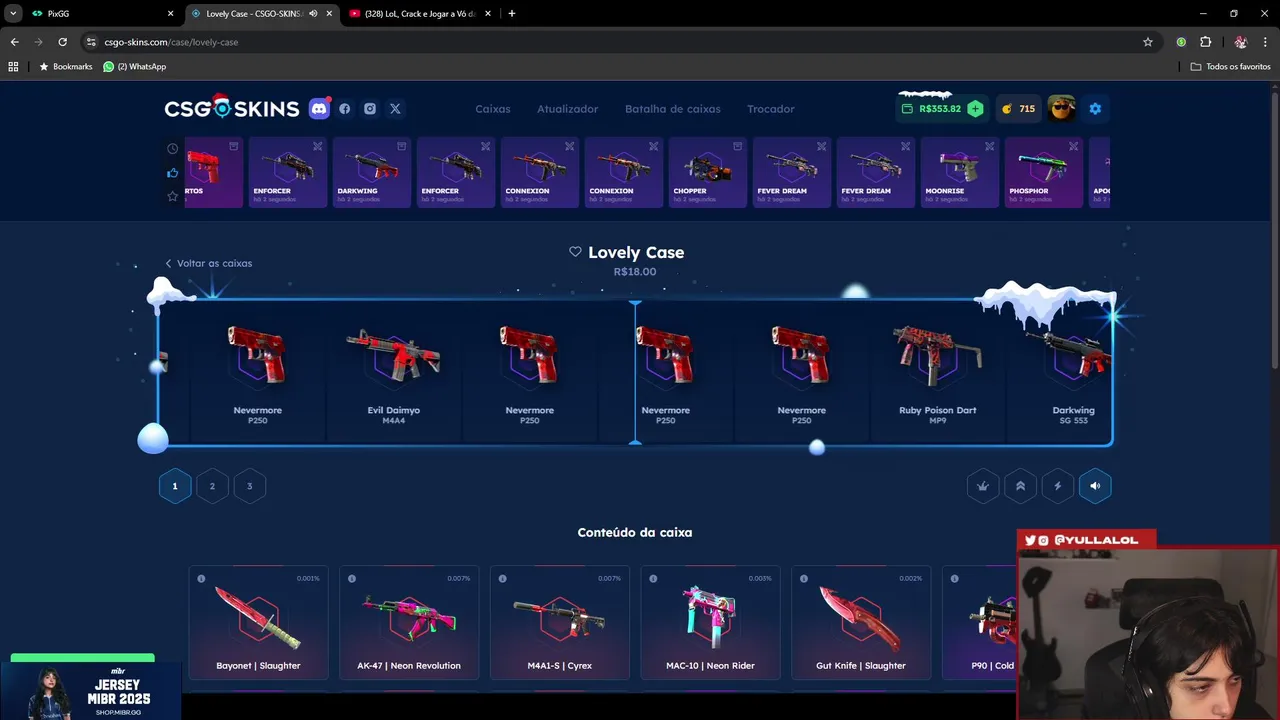Favorite the Lovely Case with heart
The width and height of the screenshot is (1280, 720).
pos(575,252)
